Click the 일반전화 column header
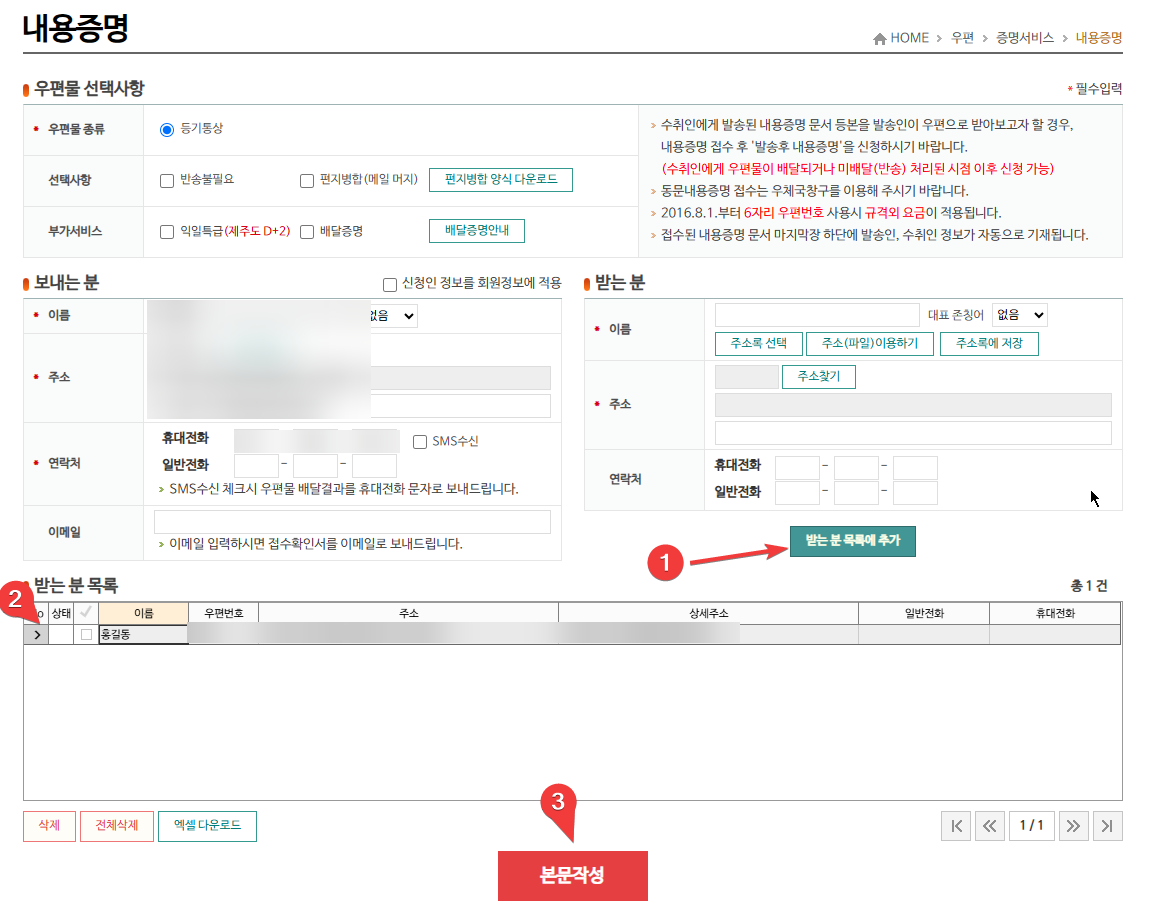Image resolution: width=1155 pixels, height=915 pixels. coord(924,613)
